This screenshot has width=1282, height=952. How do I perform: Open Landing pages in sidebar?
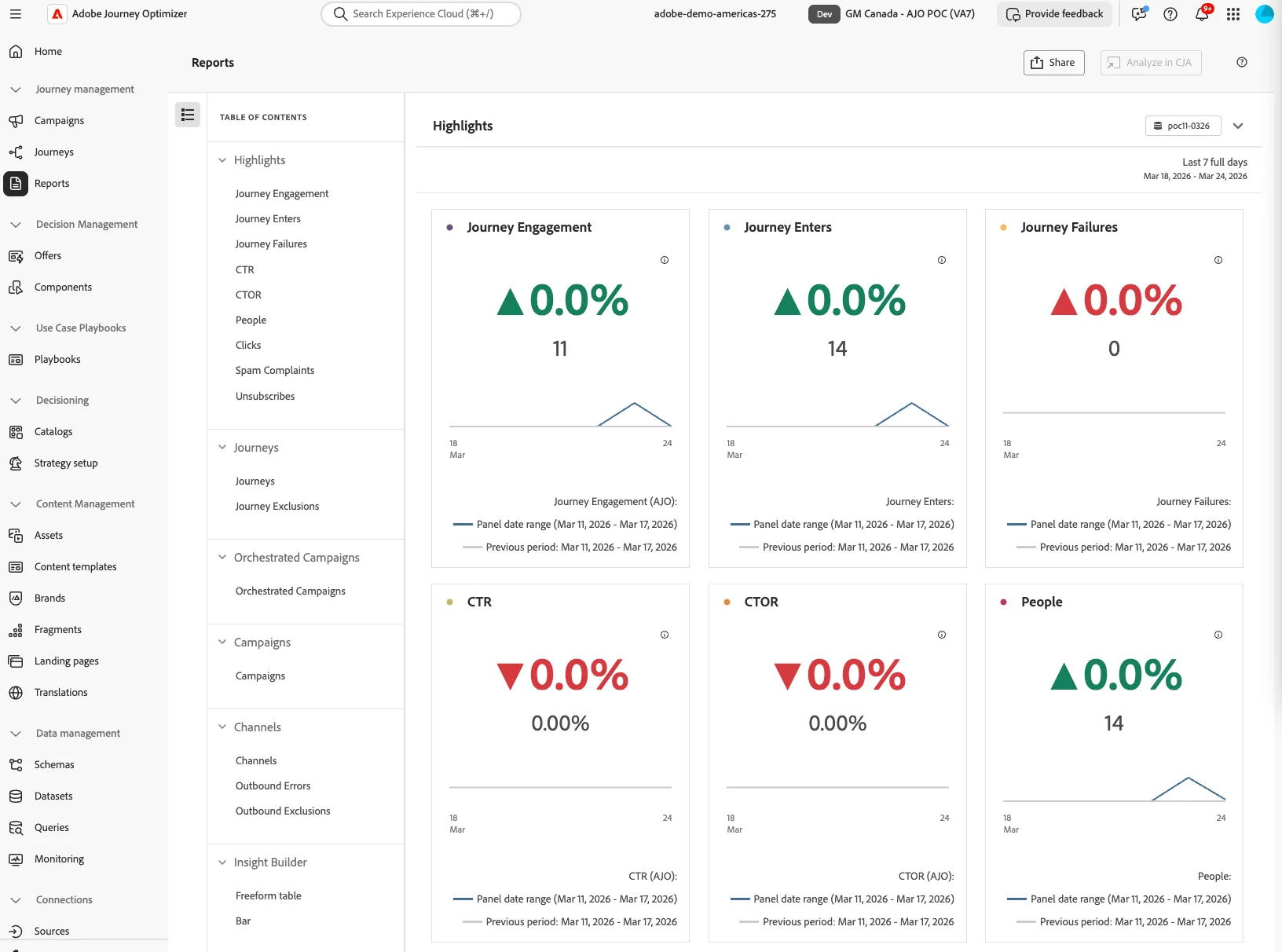coord(67,661)
